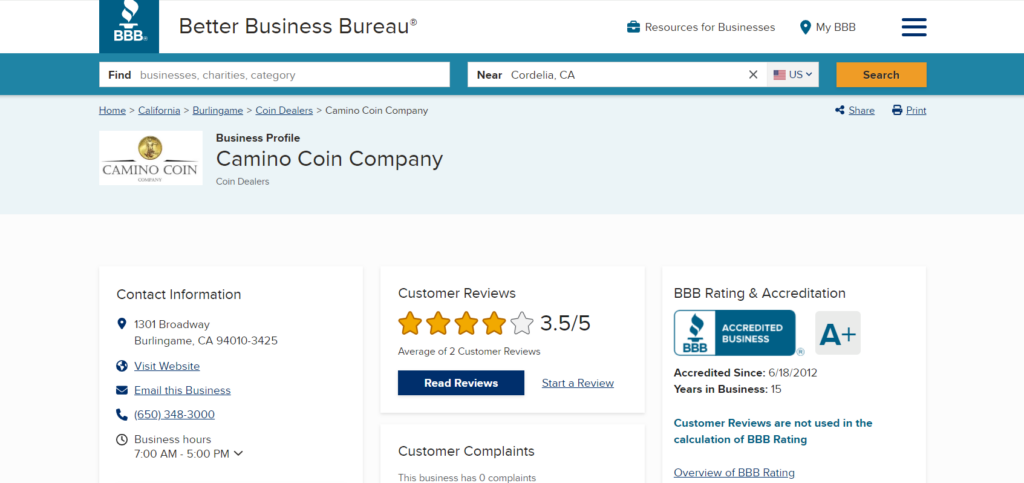This screenshot has height=483, width=1024.
Task: Click the Print link text
Action: [x=916, y=110]
